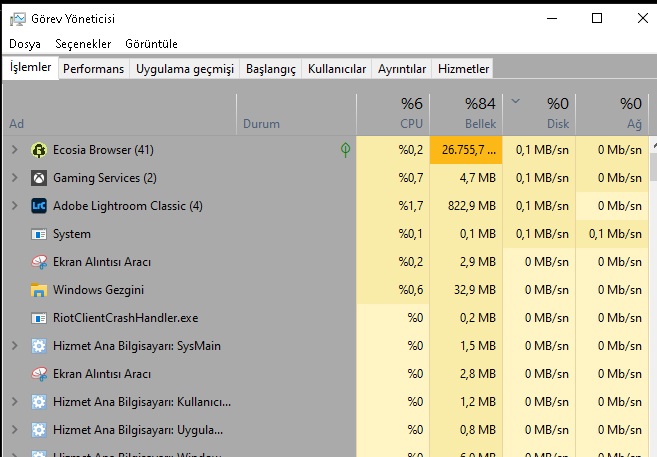Click the %1,7 CPU value of Lightroom
This screenshot has width=657, height=457.
411,206
